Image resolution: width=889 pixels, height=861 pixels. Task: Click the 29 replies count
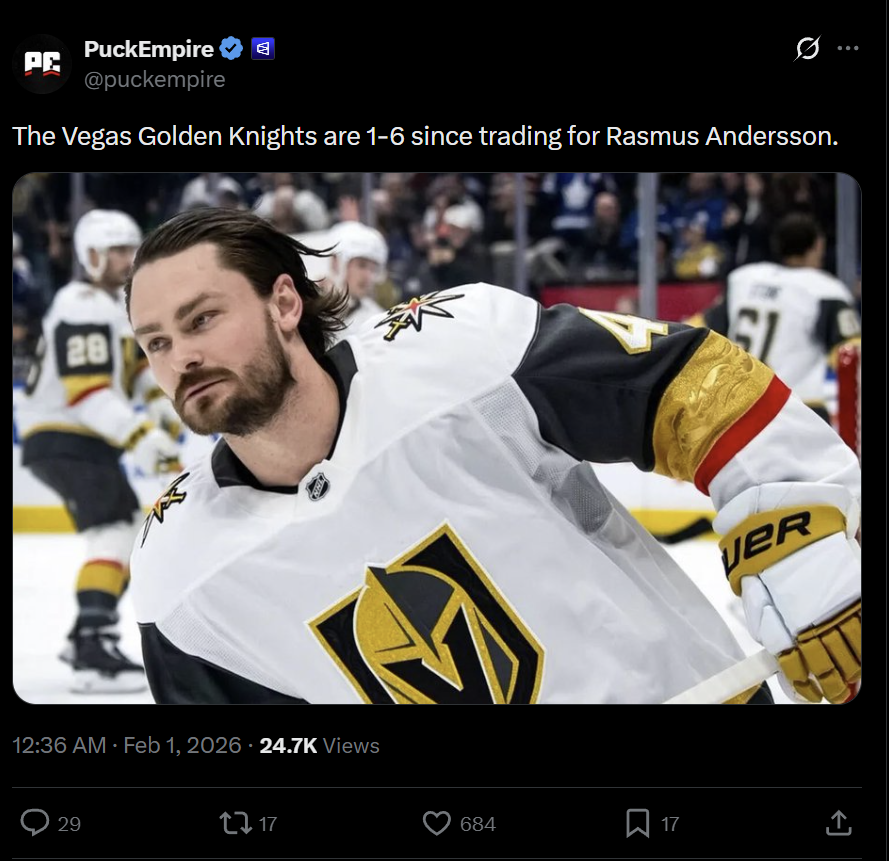click(69, 824)
